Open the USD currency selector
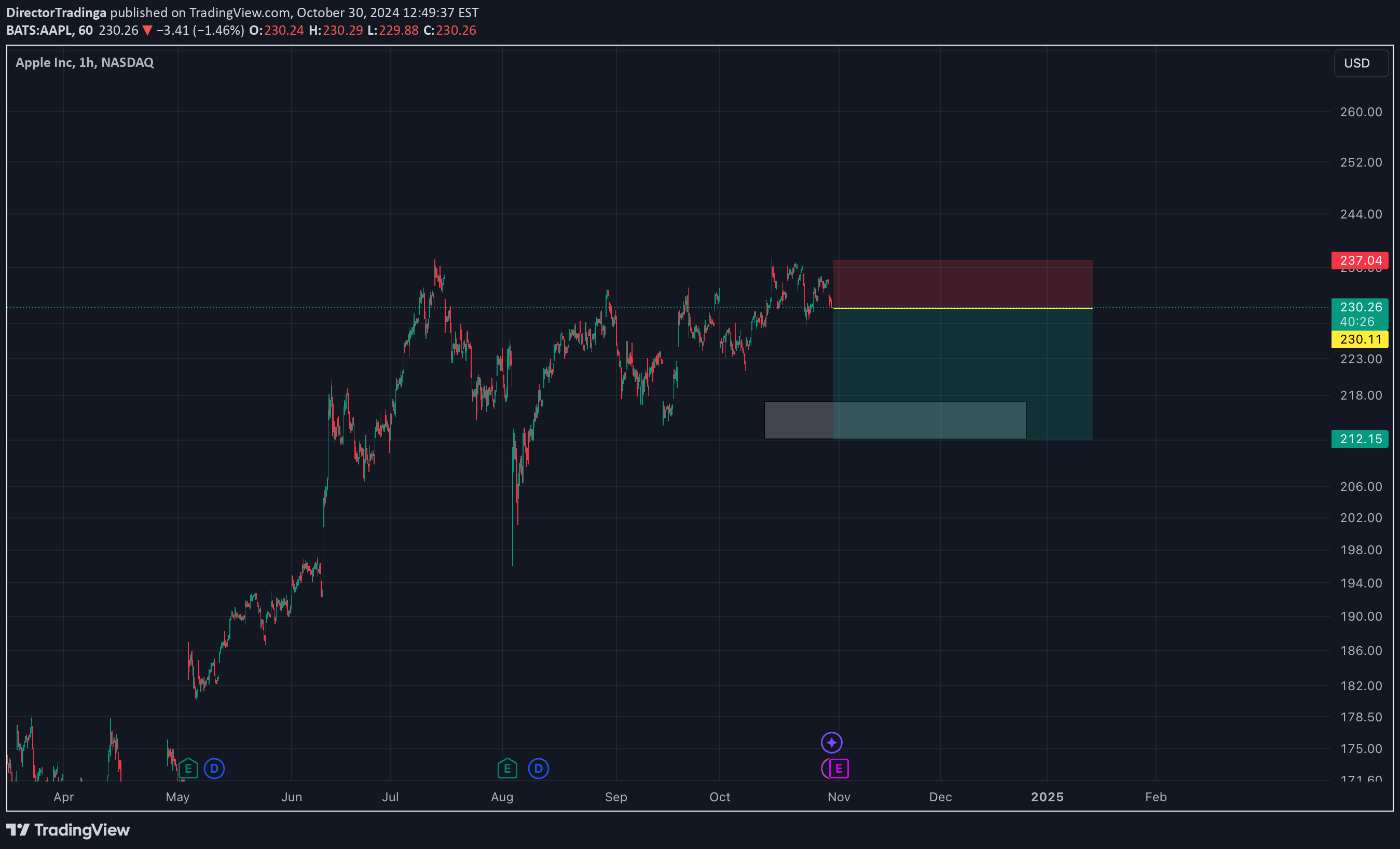Image resolution: width=1400 pixels, height=849 pixels. coord(1361,63)
